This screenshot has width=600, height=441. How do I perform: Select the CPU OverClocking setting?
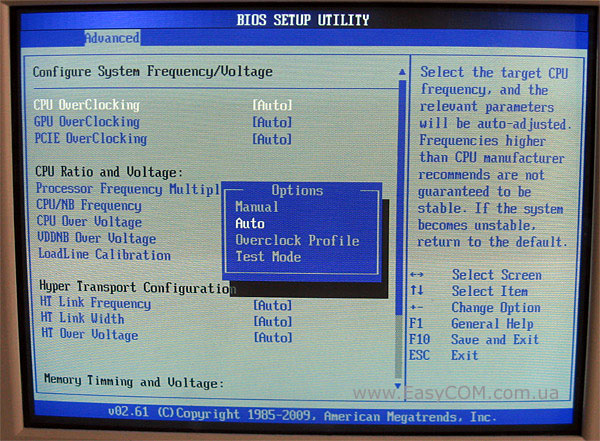(x=87, y=105)
